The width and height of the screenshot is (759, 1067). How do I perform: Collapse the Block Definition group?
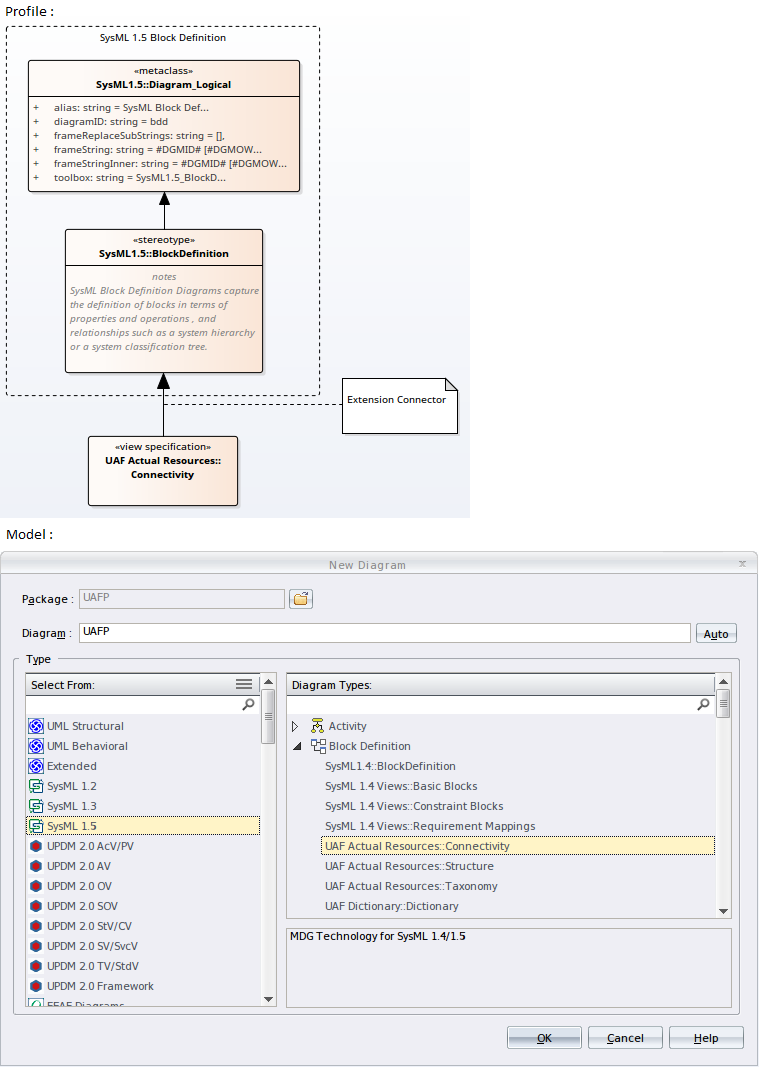(295, 746)
